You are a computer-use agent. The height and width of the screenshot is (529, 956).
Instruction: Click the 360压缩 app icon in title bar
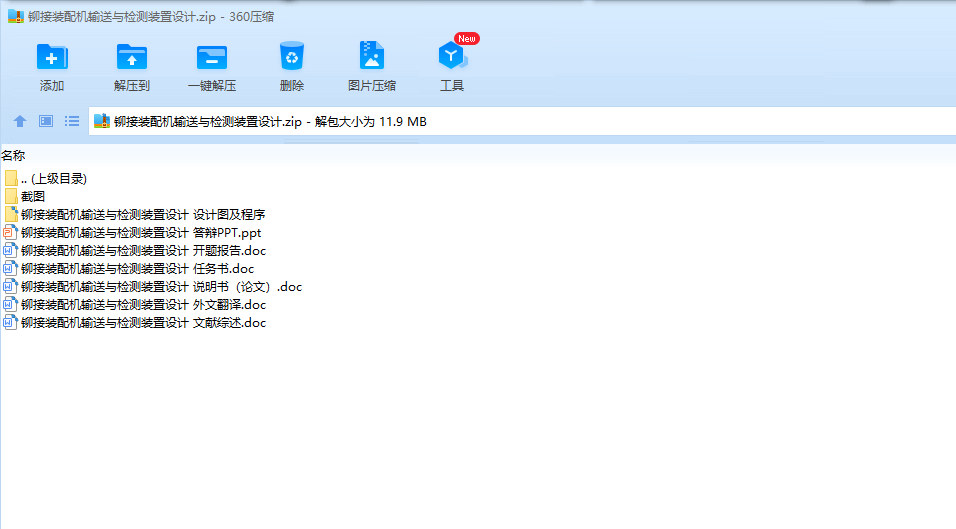[16, 16]
